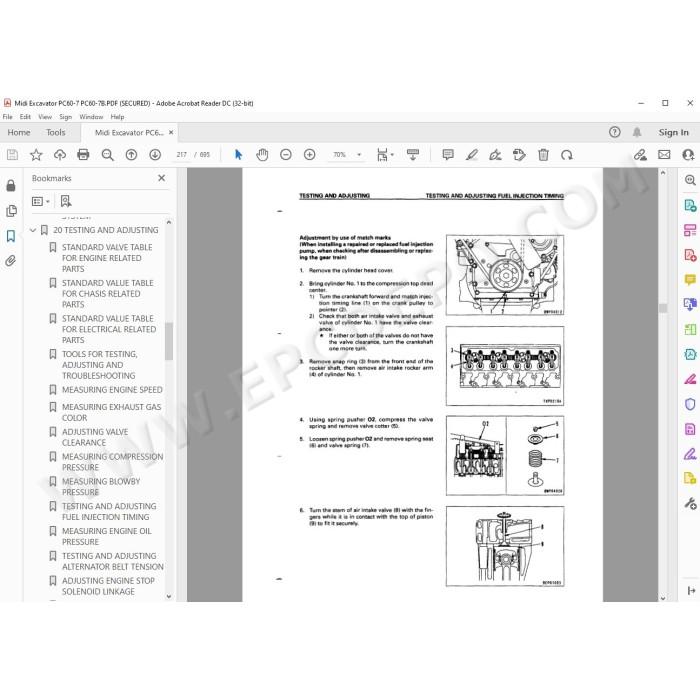Open the Attachments paperclip panel
Viewport: 700px width, 700px height.
(x=11, y=261)
